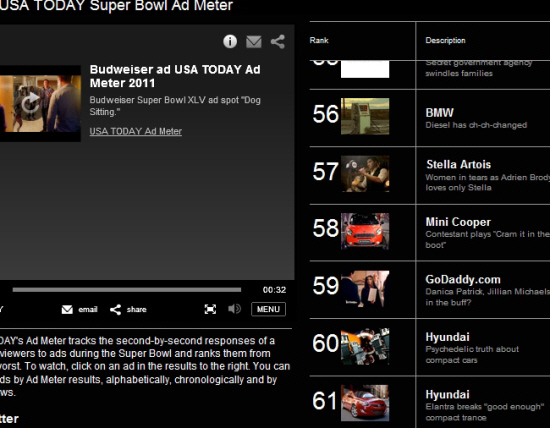Viewport: 550px width, 428px height.
Task: Click the share button below the video
Action: pos(128,309)
